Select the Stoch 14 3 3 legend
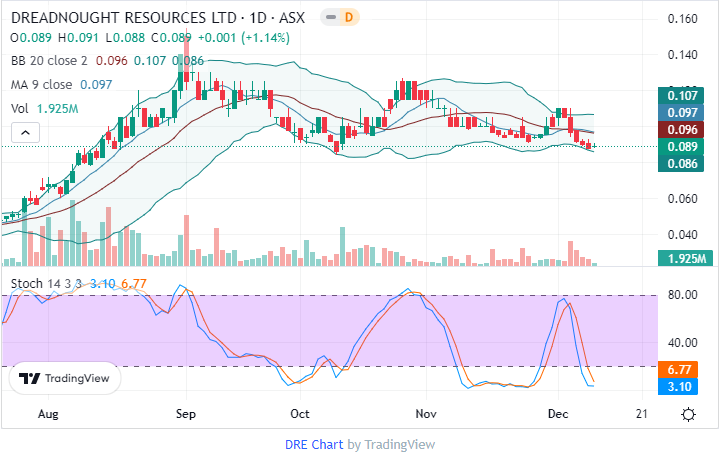 [x=47, y=283]
